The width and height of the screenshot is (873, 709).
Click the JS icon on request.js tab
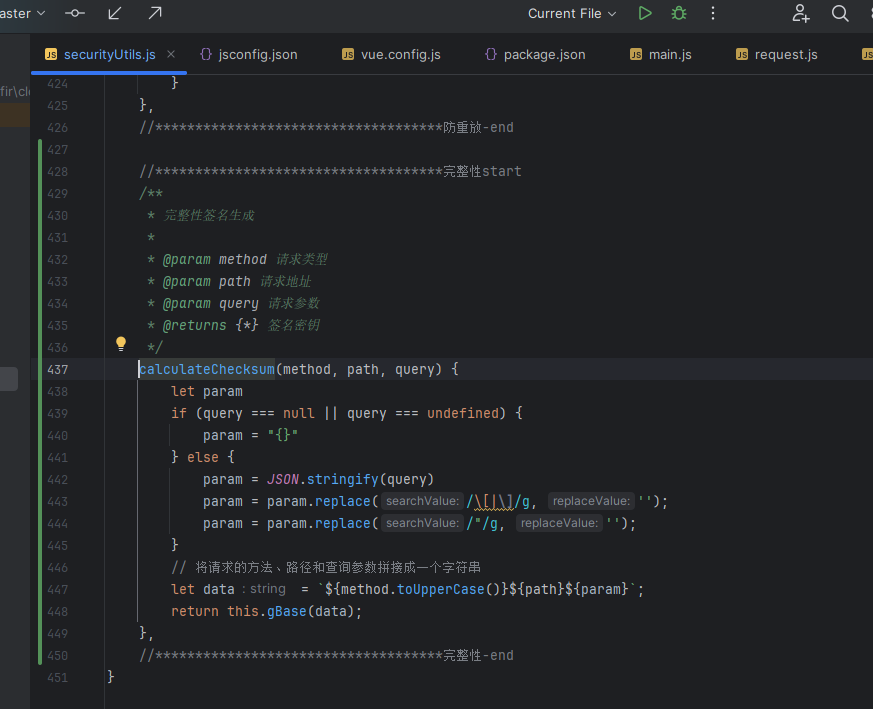tap(742, 55)
